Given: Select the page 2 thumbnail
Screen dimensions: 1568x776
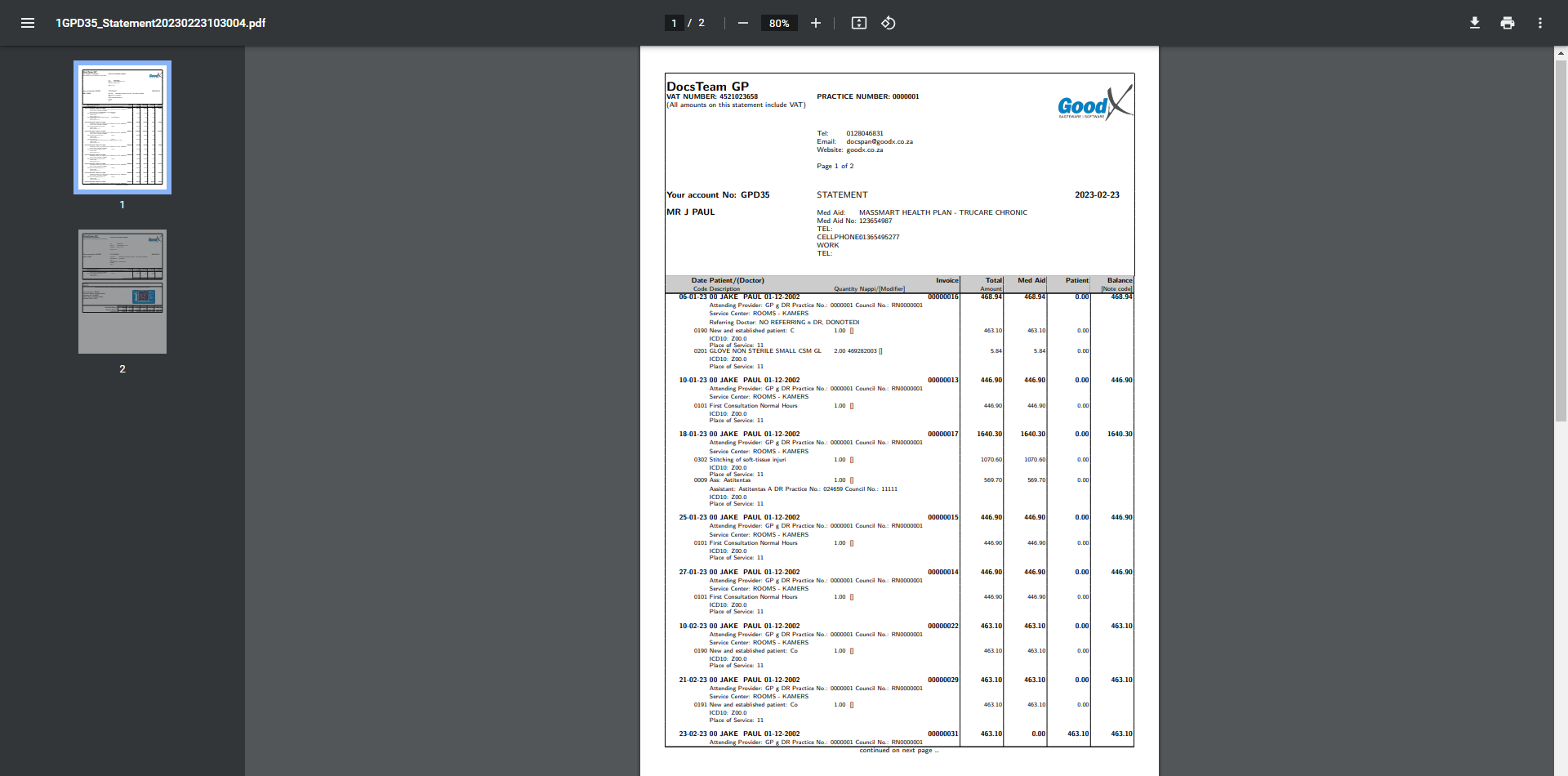Looking at the screenshot, I should 122,292.
